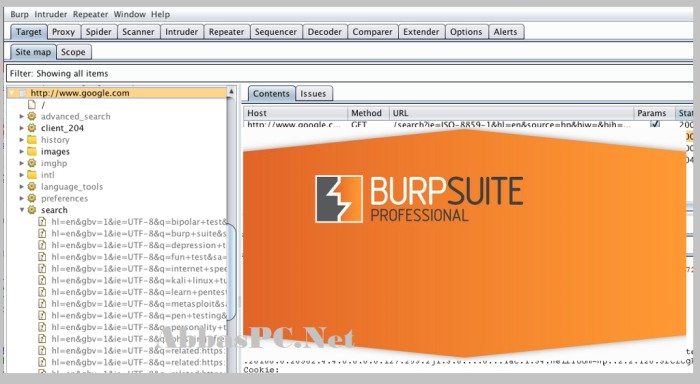Sort by the Host column header
Viewport: 700px width, 384px height.
pos(296,113)
